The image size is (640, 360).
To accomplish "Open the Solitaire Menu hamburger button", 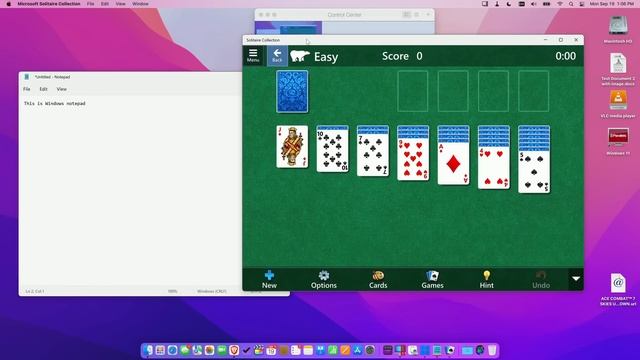I will pos(253,56).
